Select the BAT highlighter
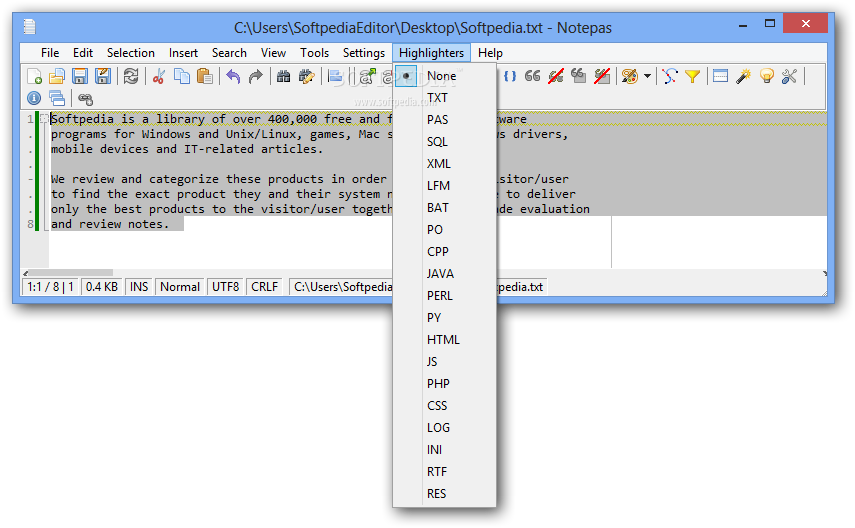Screen dimensions: 855x528 click(x=444, y=208)
